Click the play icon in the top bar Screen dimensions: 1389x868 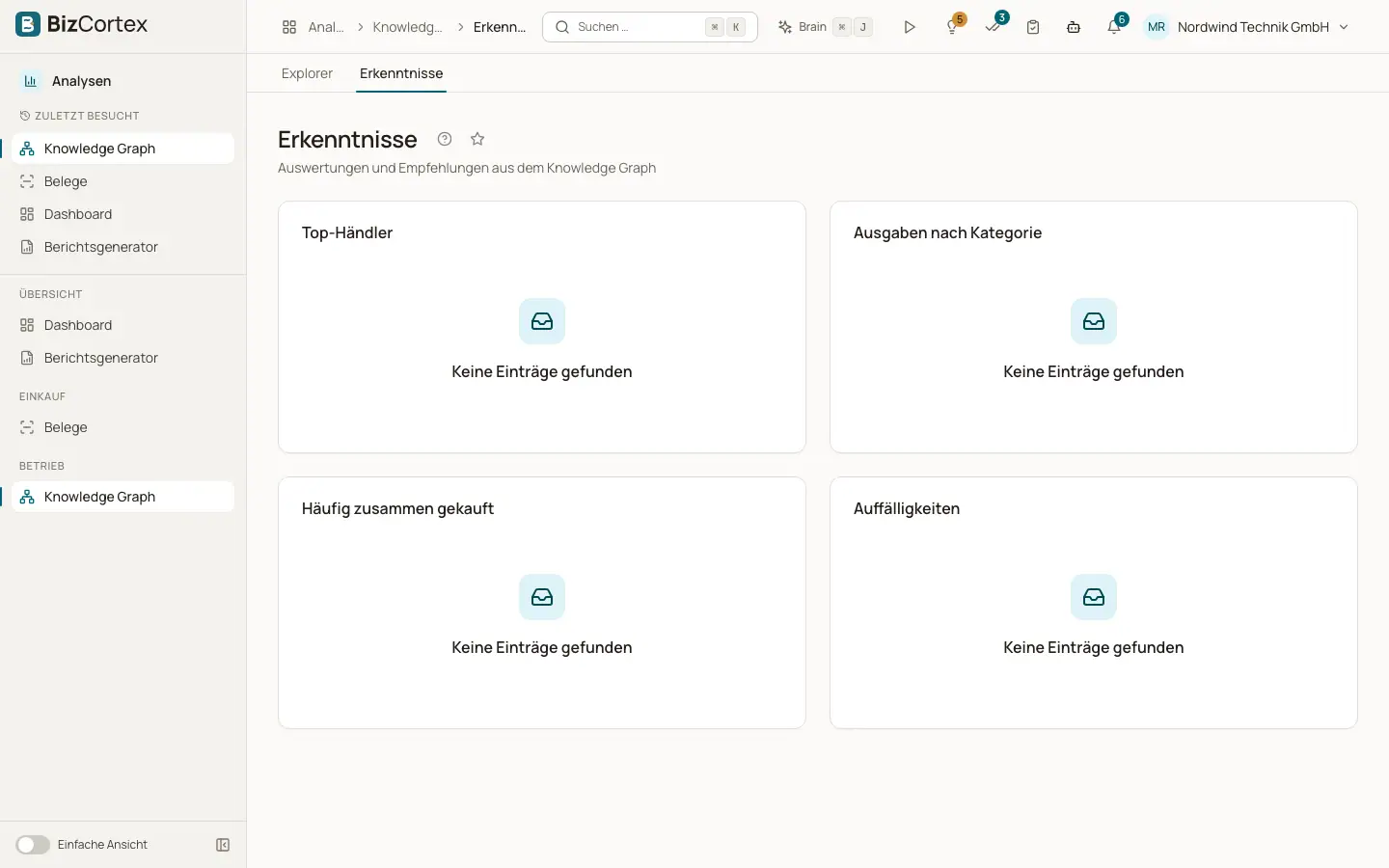(x=910, y=27)
